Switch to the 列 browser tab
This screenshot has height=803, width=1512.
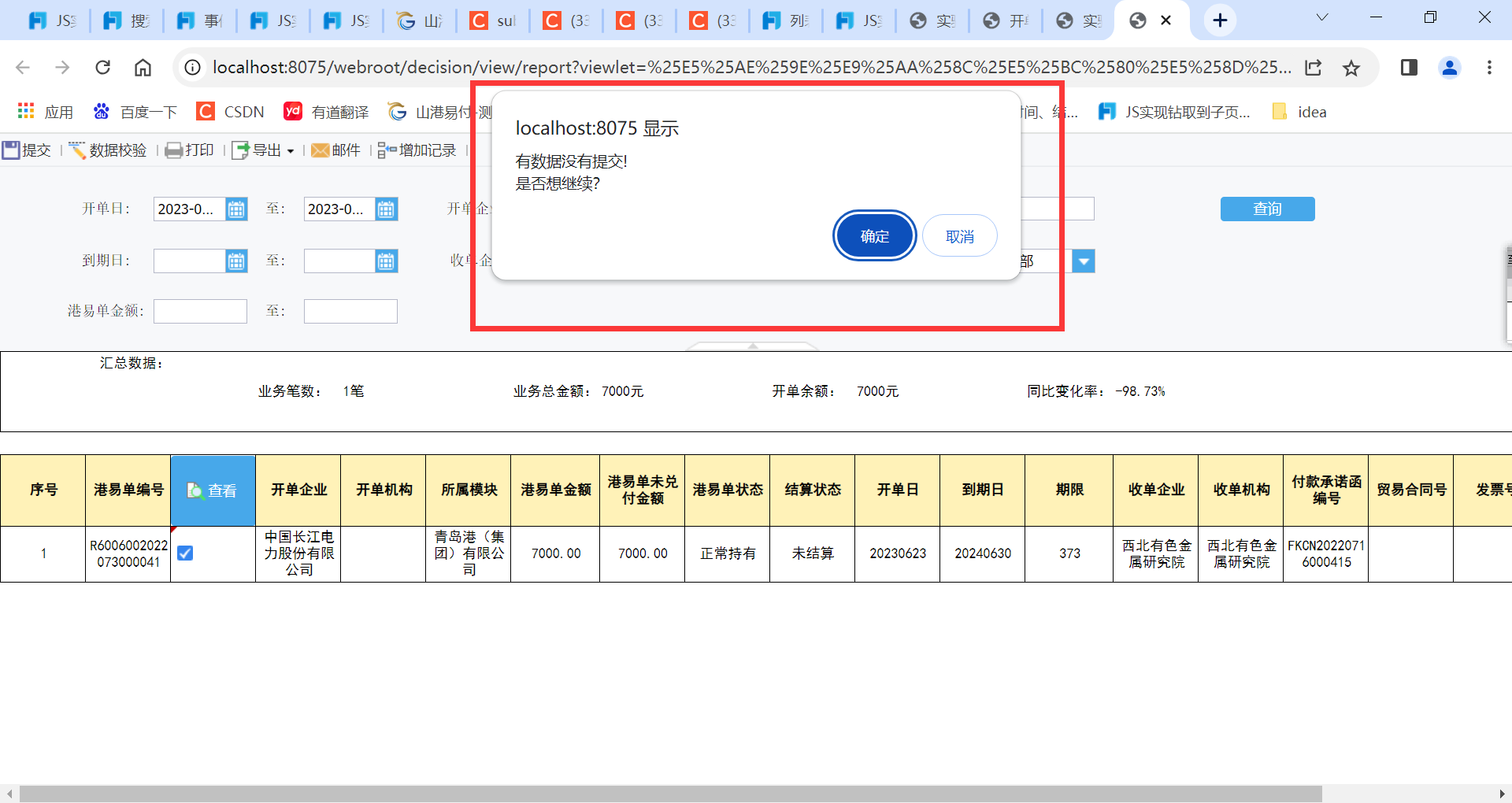click(785, 20)
